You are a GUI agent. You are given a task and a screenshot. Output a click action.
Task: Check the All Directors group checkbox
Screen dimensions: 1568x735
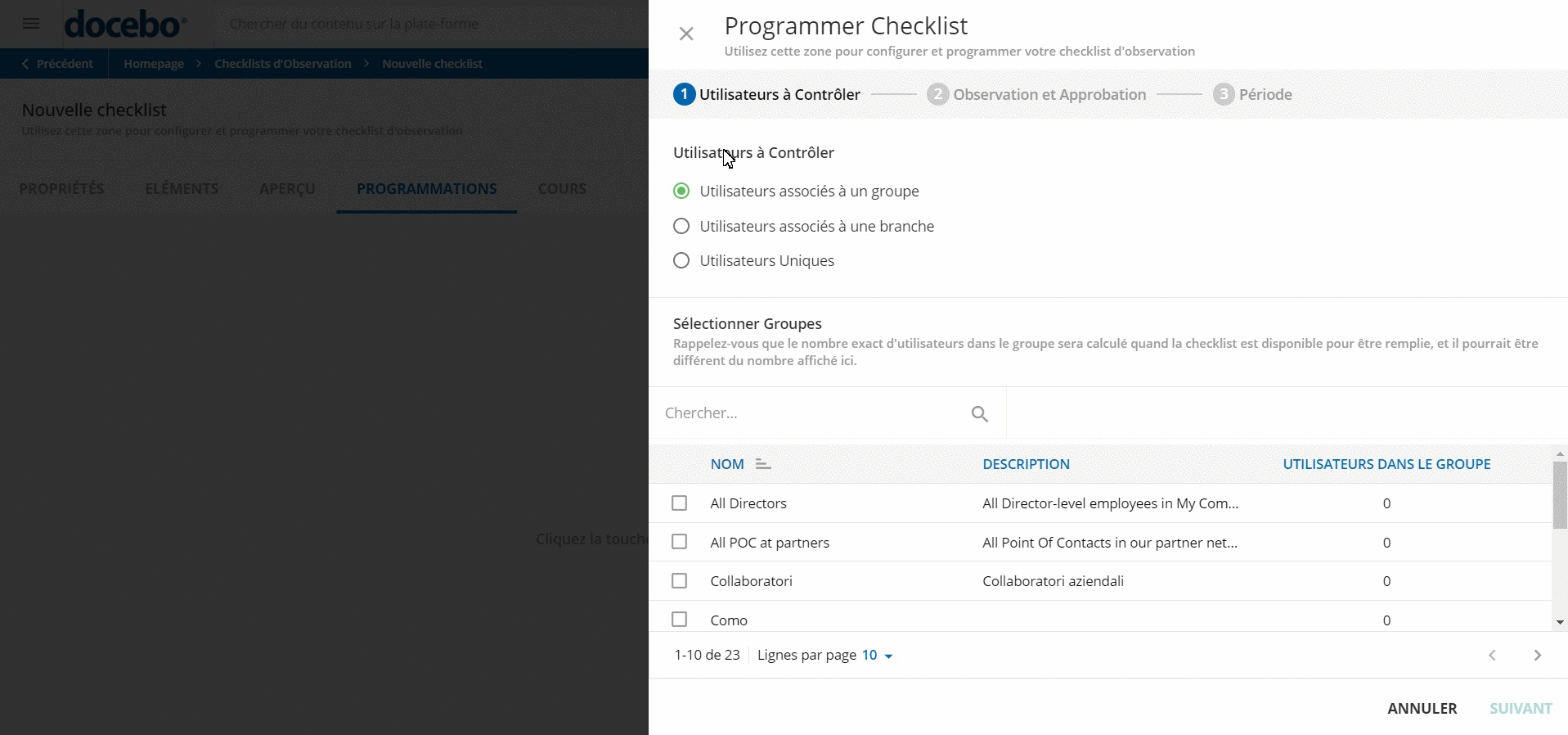point(679,503)
